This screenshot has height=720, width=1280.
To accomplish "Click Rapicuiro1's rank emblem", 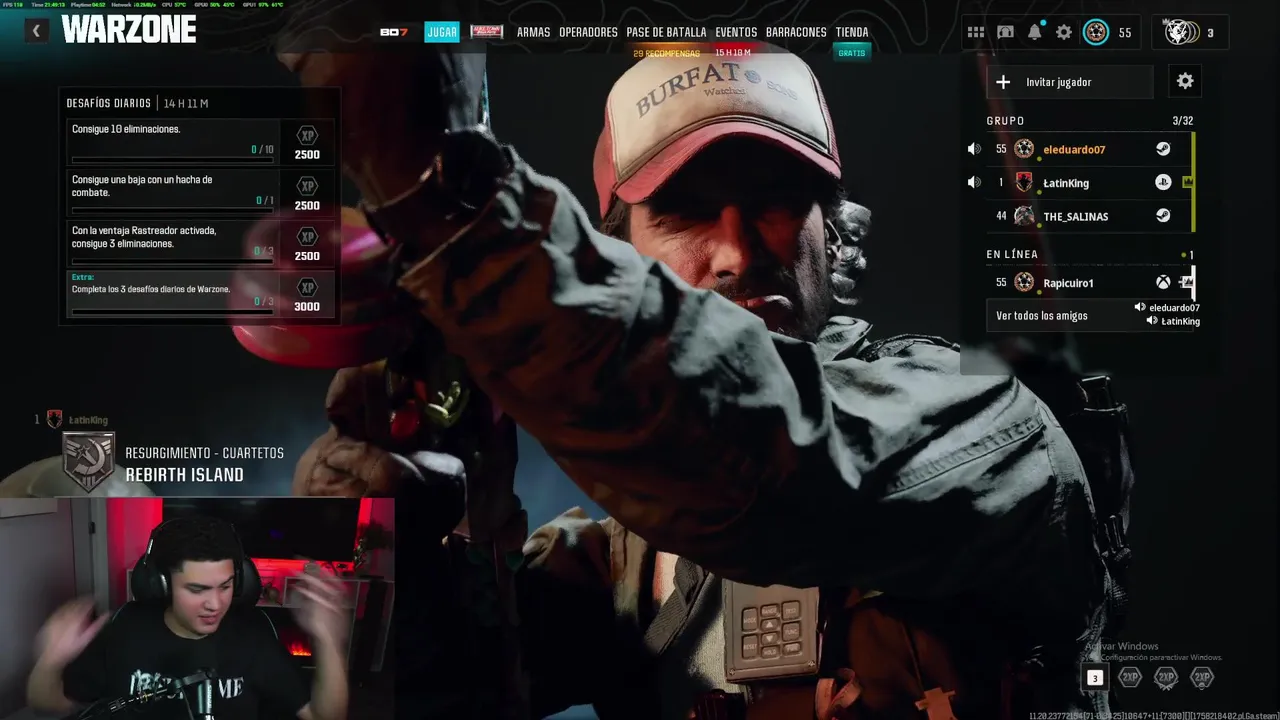I will [1024, 282].
